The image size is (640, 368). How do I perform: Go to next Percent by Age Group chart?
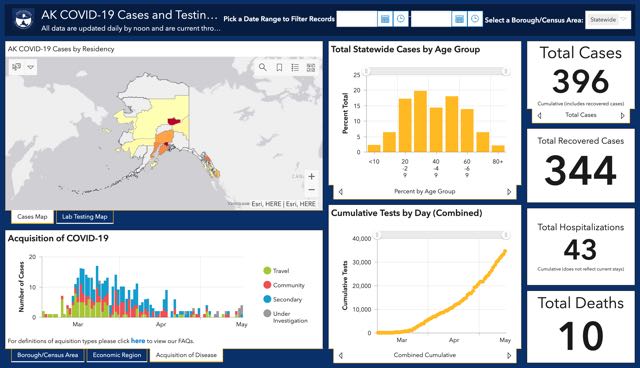point(509,191)
